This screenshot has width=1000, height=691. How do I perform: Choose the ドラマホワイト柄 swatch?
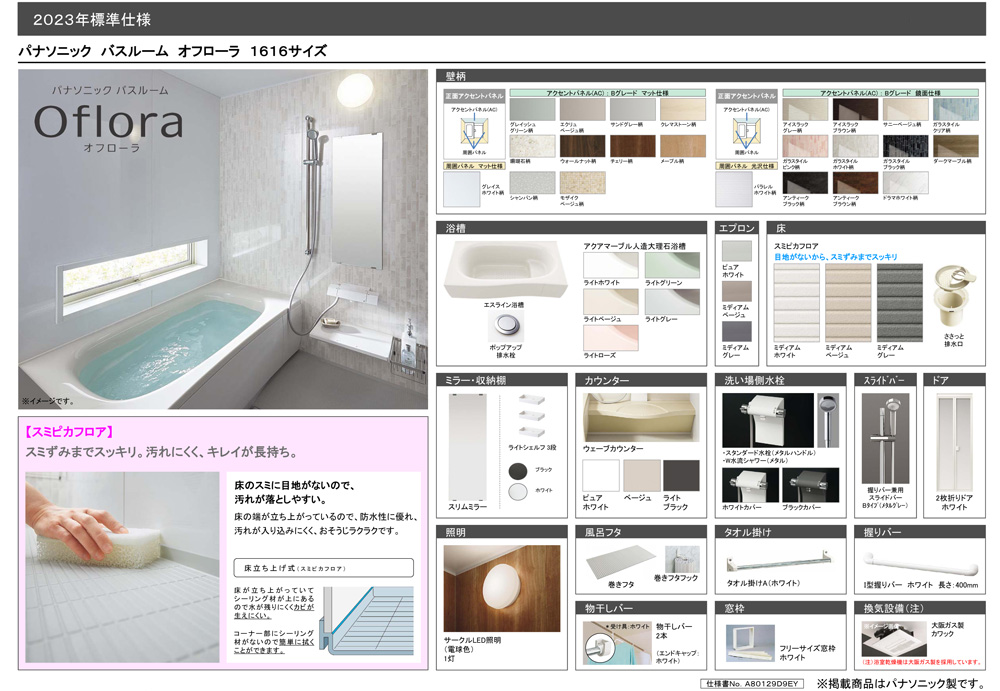coord(906,183)
